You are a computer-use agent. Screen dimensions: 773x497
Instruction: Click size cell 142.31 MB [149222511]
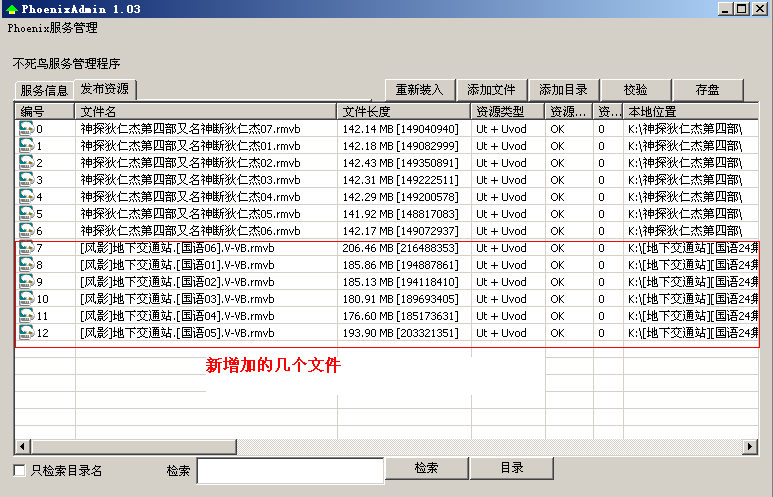click(x=400, y=180)
